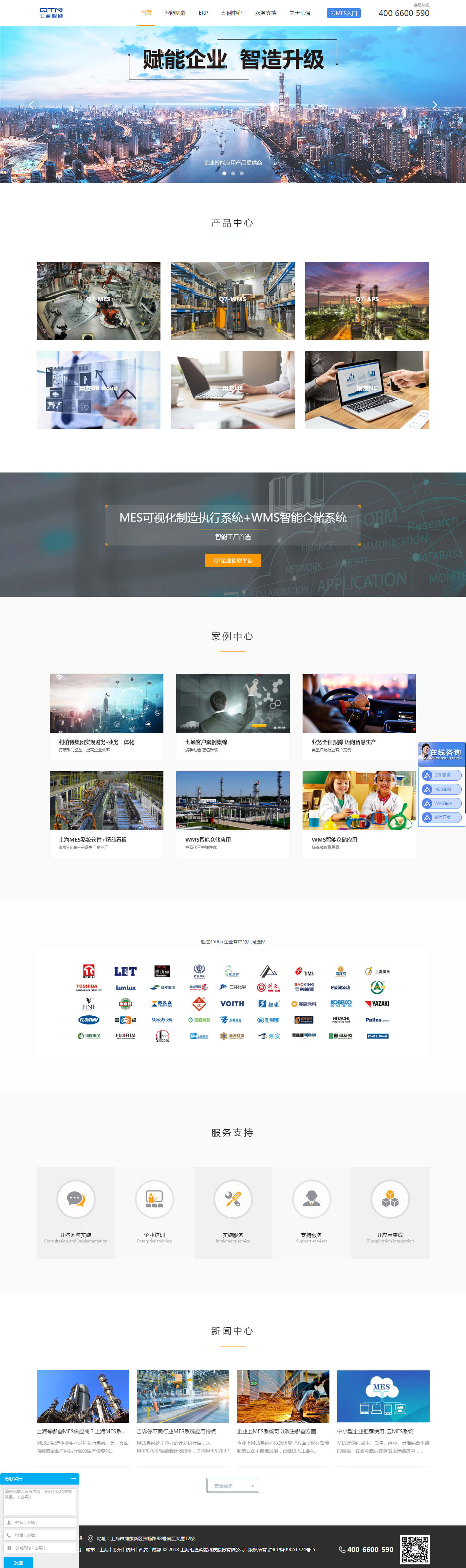466x1568 pixels.
Task: Go to the previous banner slide arrow
Action: click(x=32, y=105)
